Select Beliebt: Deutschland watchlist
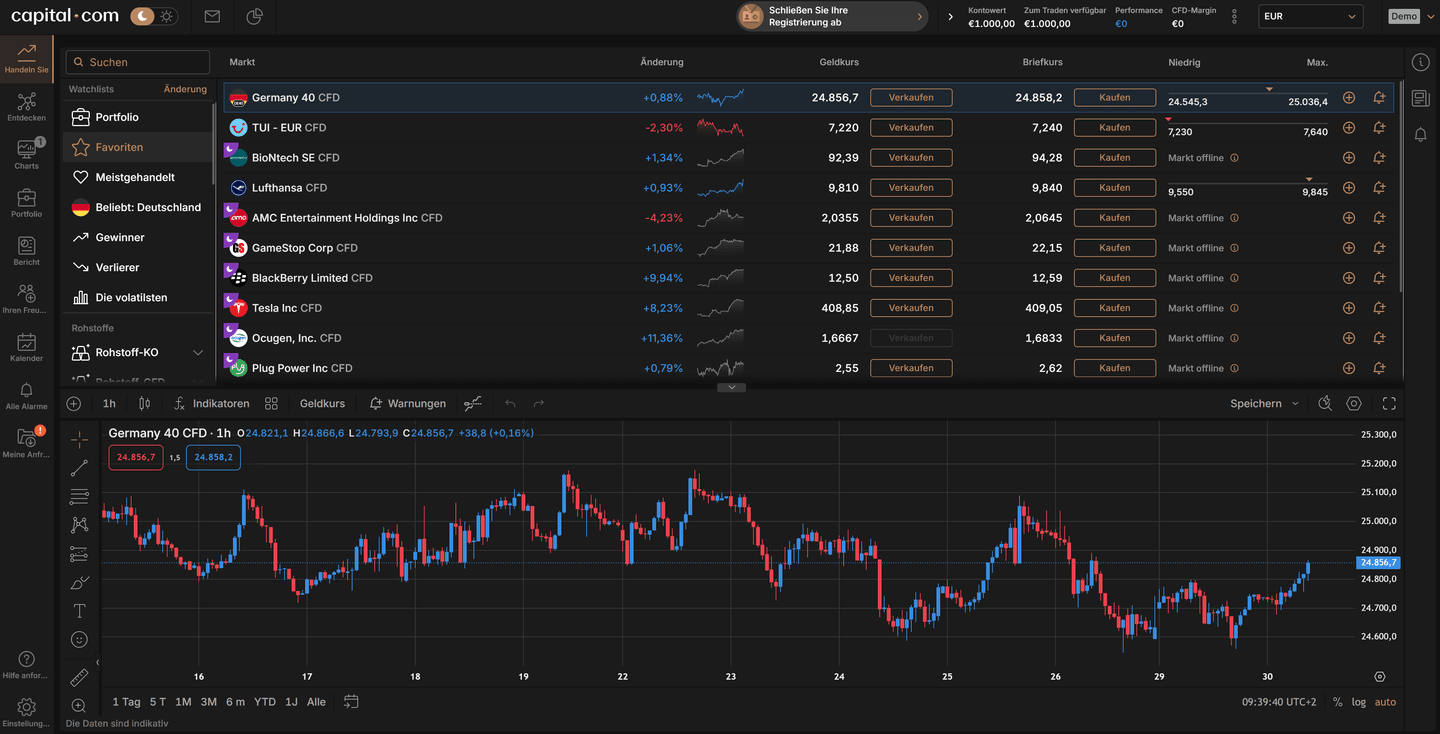The image size is (1440, 734). point(138,207)
